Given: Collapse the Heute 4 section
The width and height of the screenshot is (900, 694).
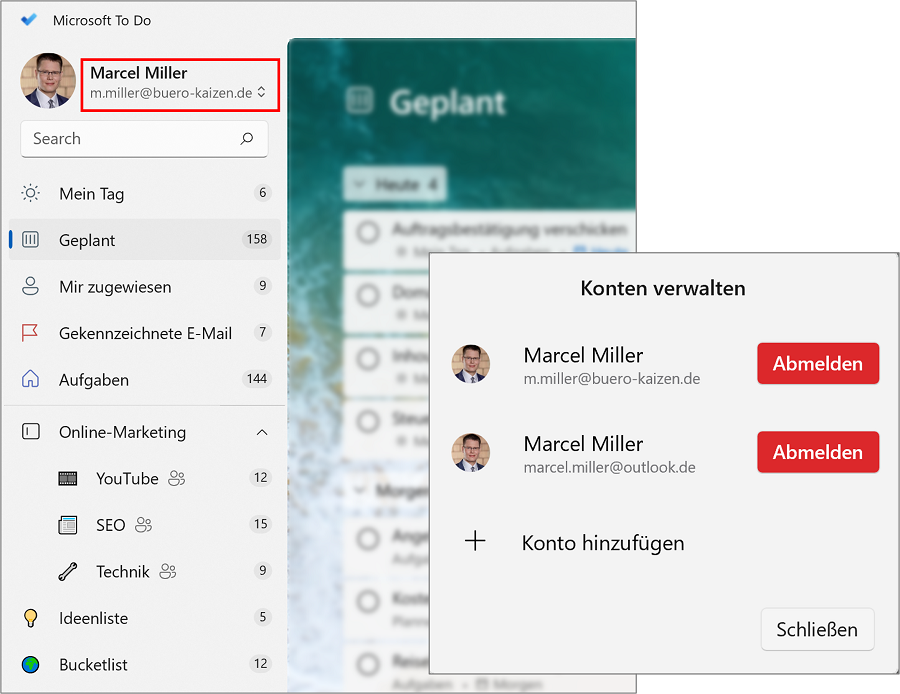Looking at the screenshot, I should point(395,184).
